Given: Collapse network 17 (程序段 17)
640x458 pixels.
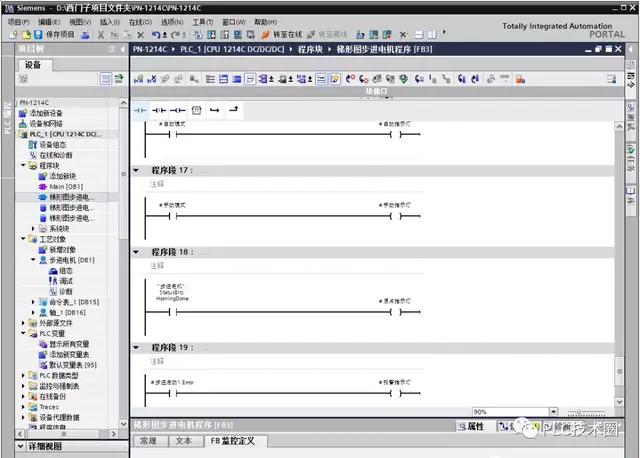Looking at the screenshot, I should (x=137, y=171).
